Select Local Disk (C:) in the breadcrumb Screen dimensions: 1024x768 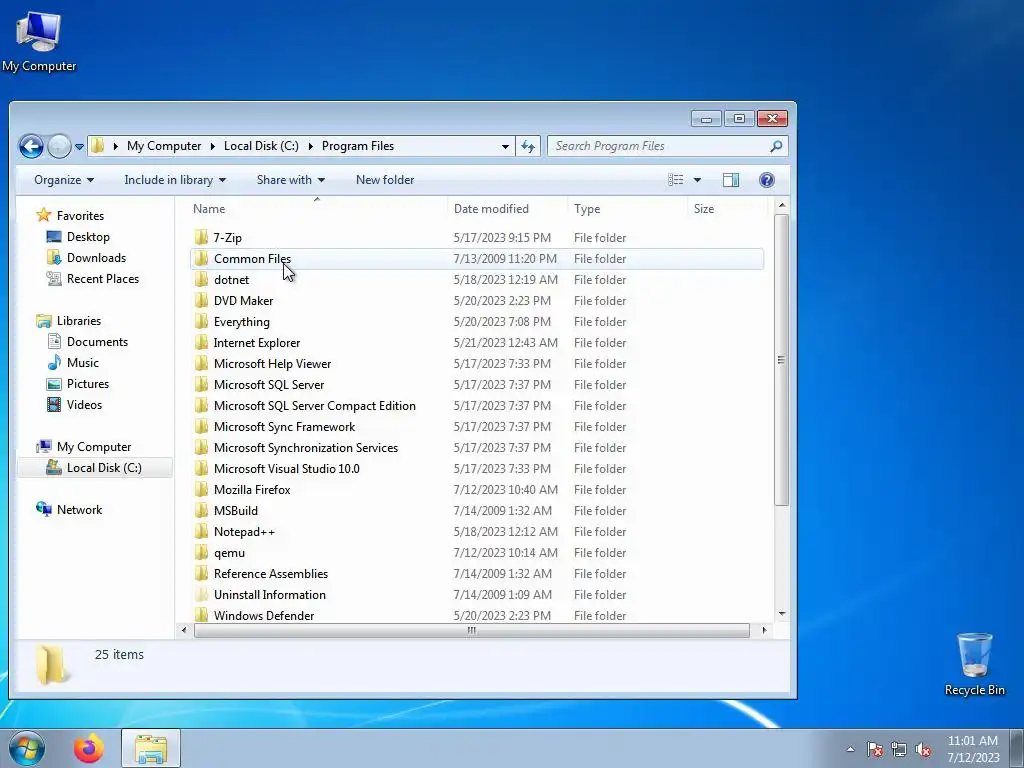tap(261, 146)
